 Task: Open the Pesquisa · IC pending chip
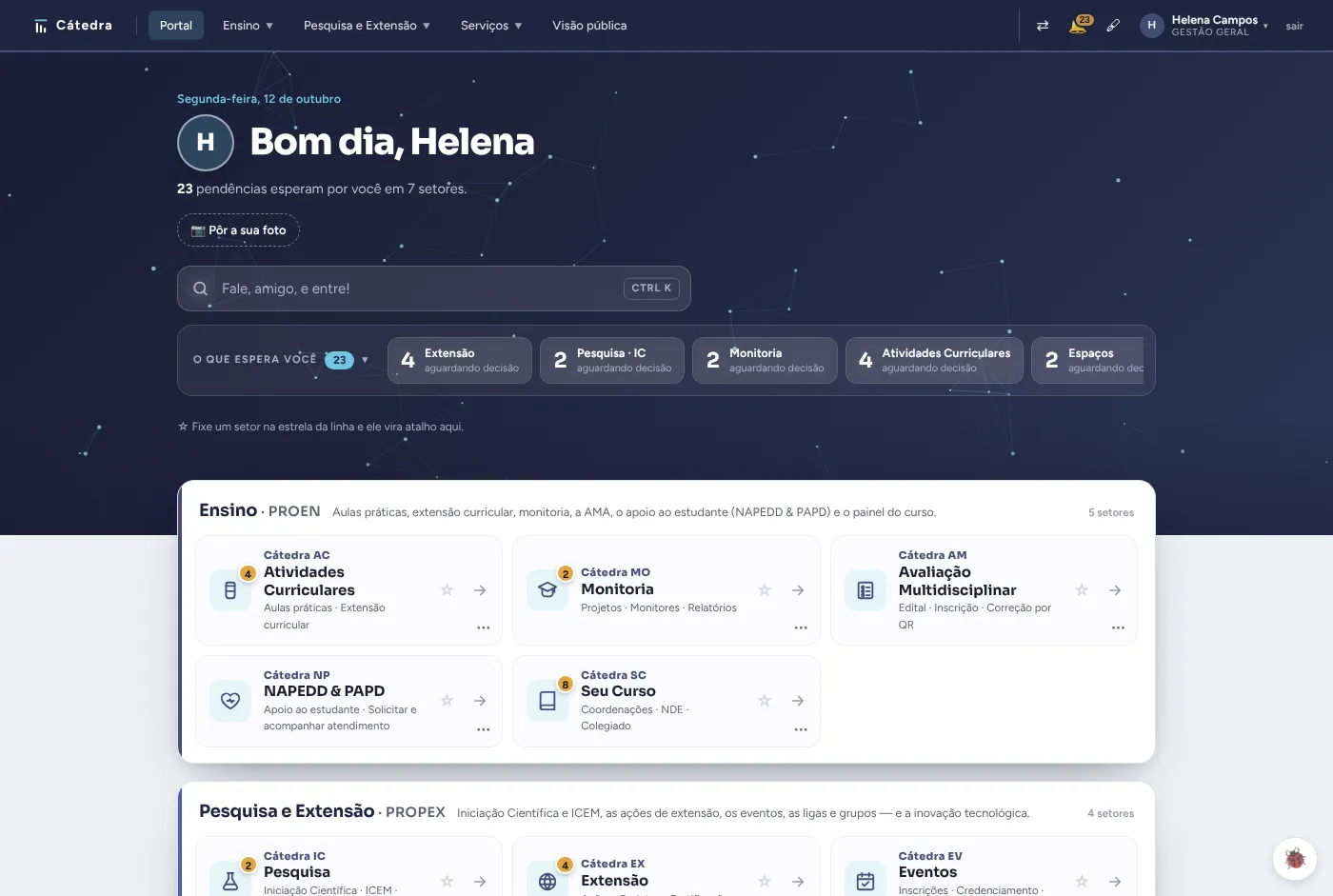612,360
